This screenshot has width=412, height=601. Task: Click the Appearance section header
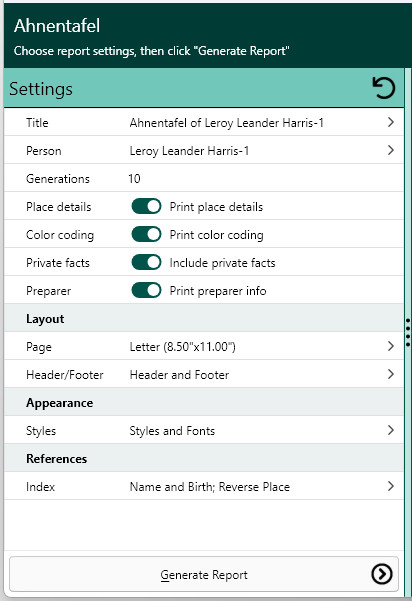59,403
